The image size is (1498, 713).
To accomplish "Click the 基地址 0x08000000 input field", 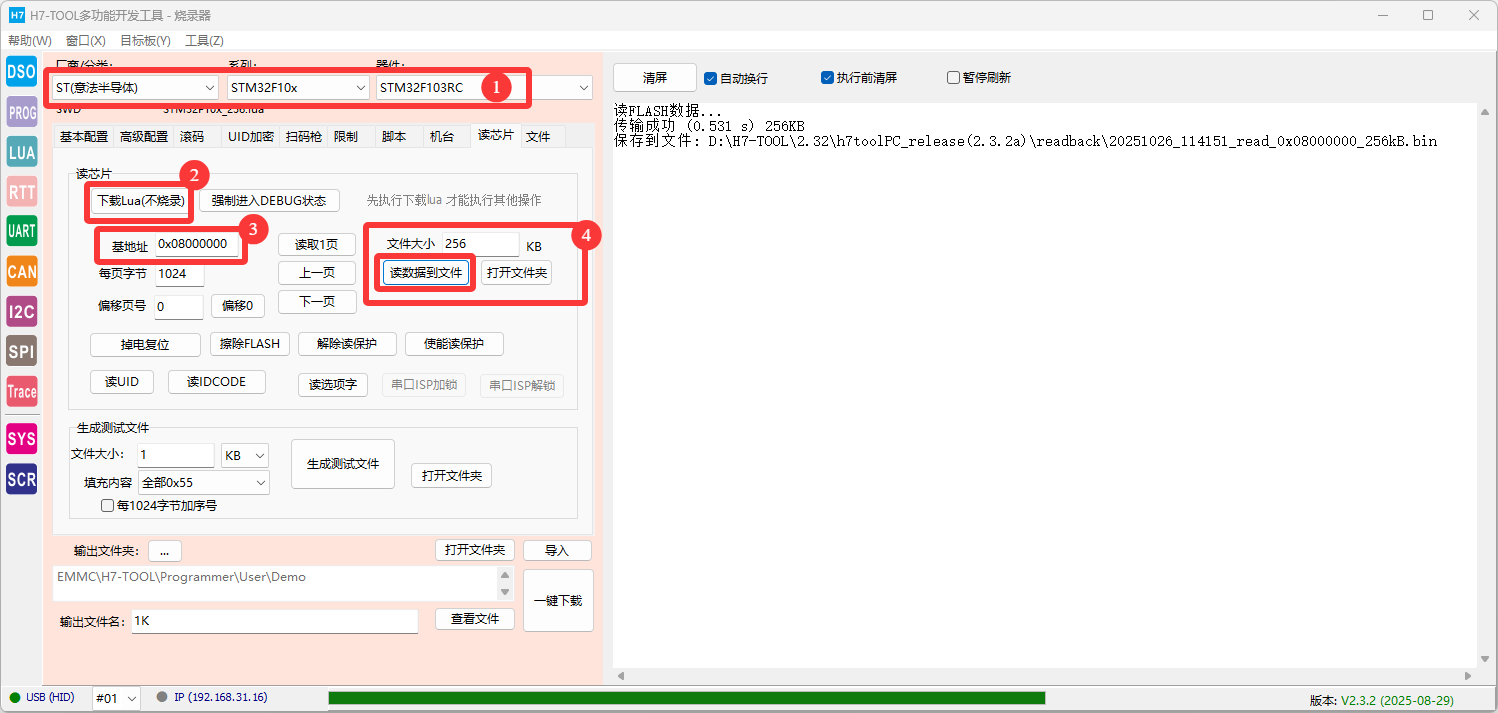I will click(x=197, y=245).
